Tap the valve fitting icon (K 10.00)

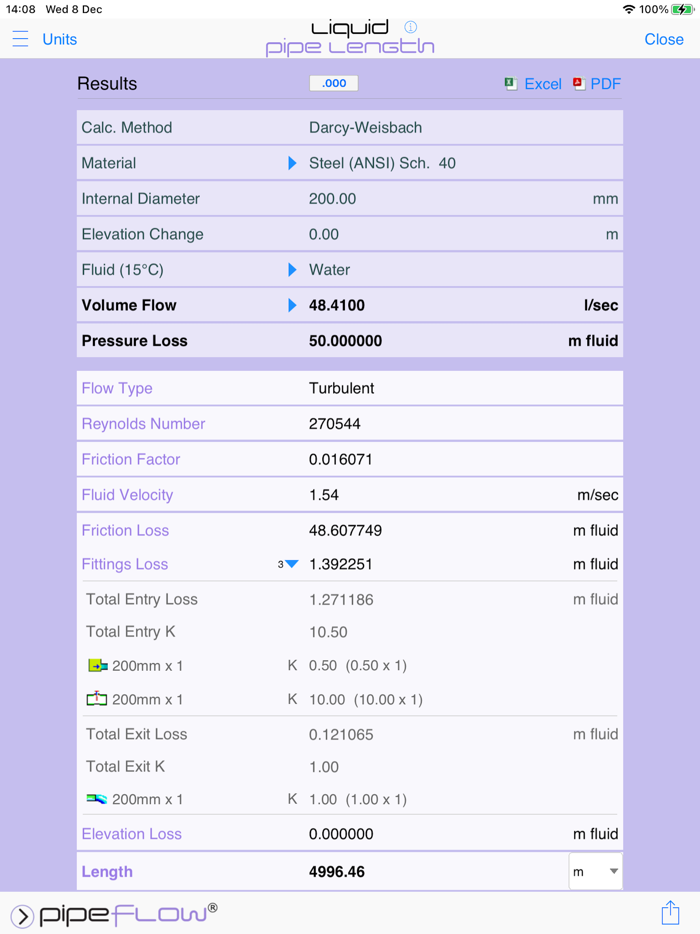point(97,699)
